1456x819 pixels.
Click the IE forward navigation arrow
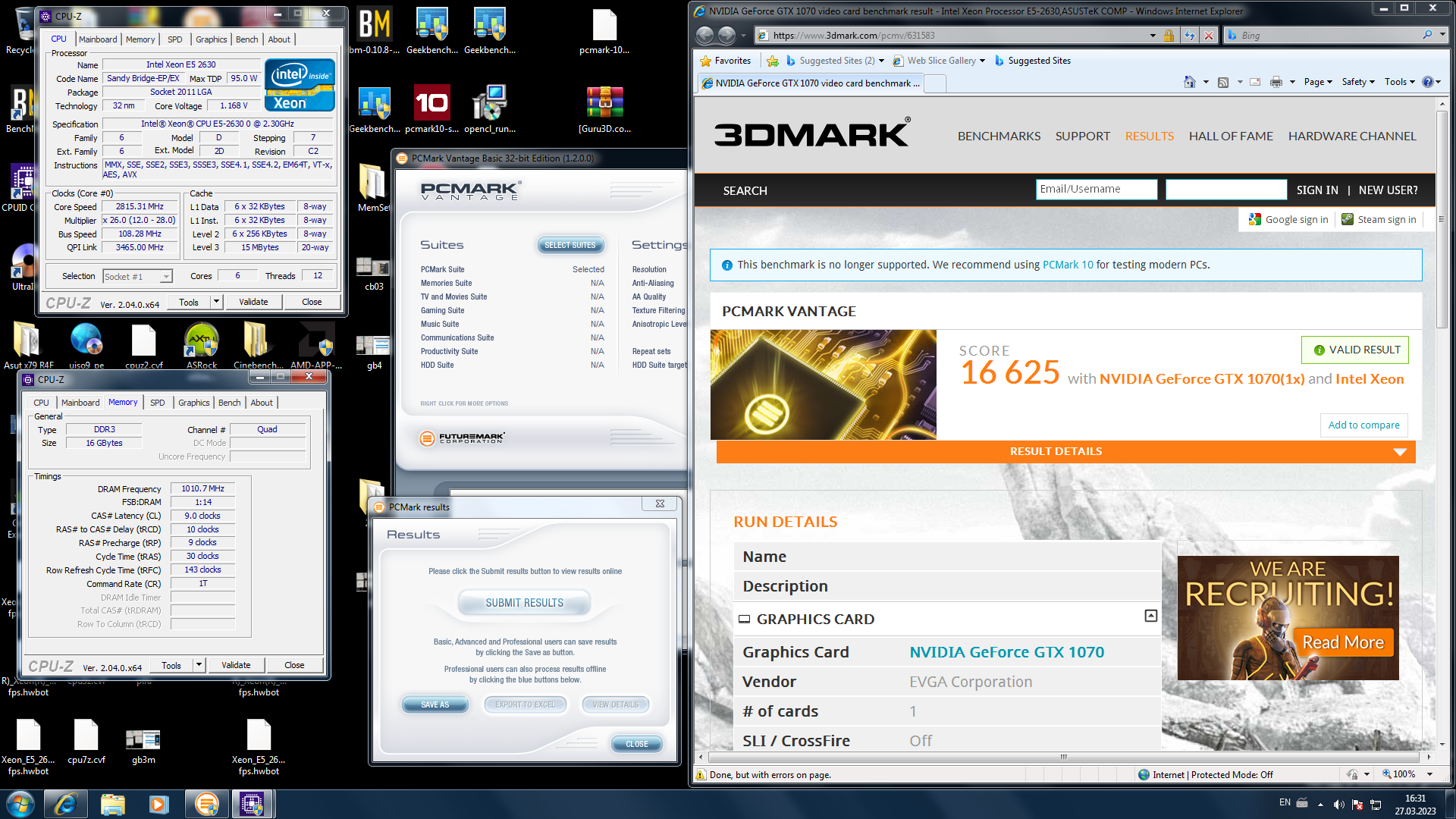(x=726, y=36)
